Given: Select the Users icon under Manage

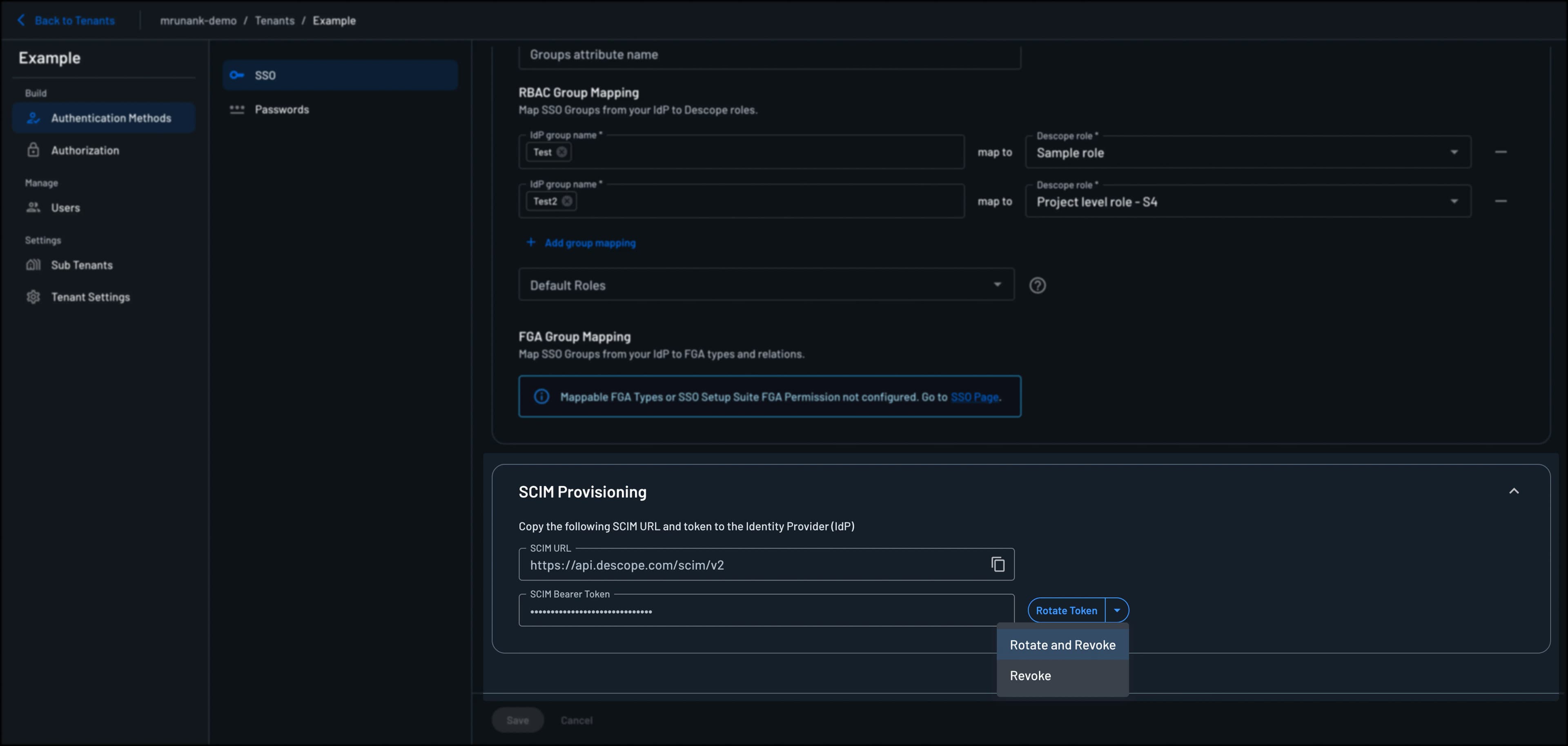Looking at the screenshot, I should (x=33, y=207).
